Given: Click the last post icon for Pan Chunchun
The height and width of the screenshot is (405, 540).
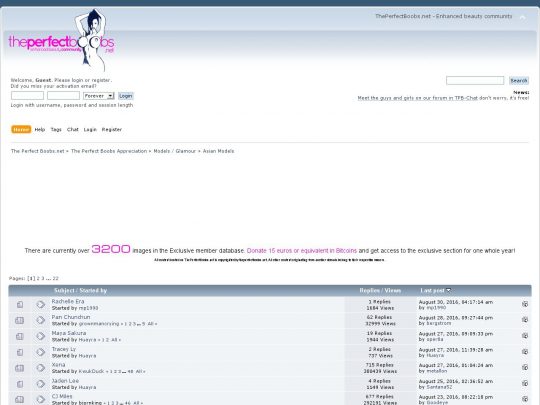Looking at the screenshot, I should click(x=525, y=320).
